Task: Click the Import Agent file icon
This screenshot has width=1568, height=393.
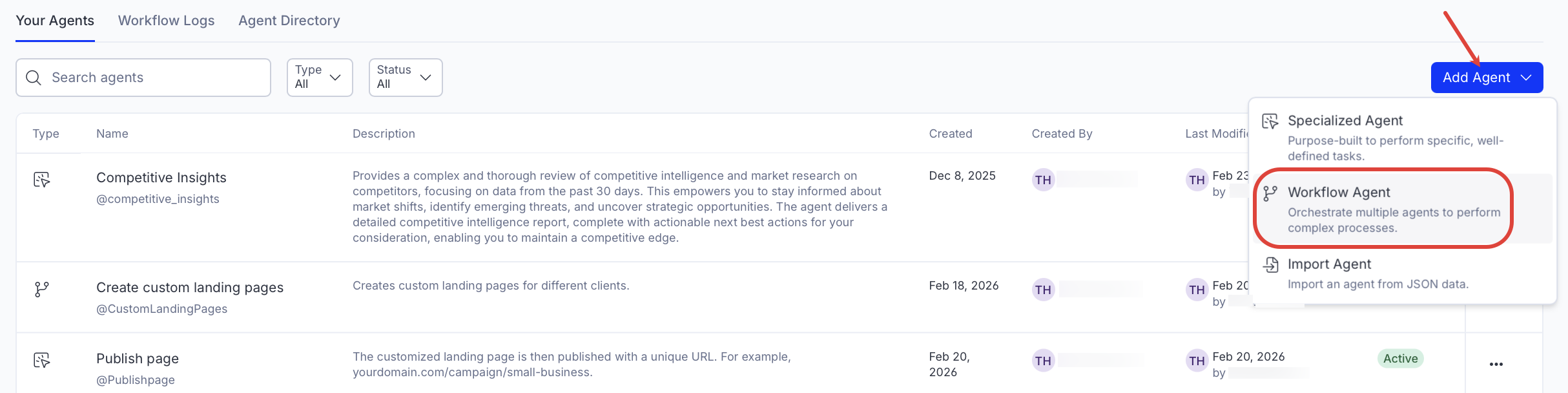Action: 1270,264
